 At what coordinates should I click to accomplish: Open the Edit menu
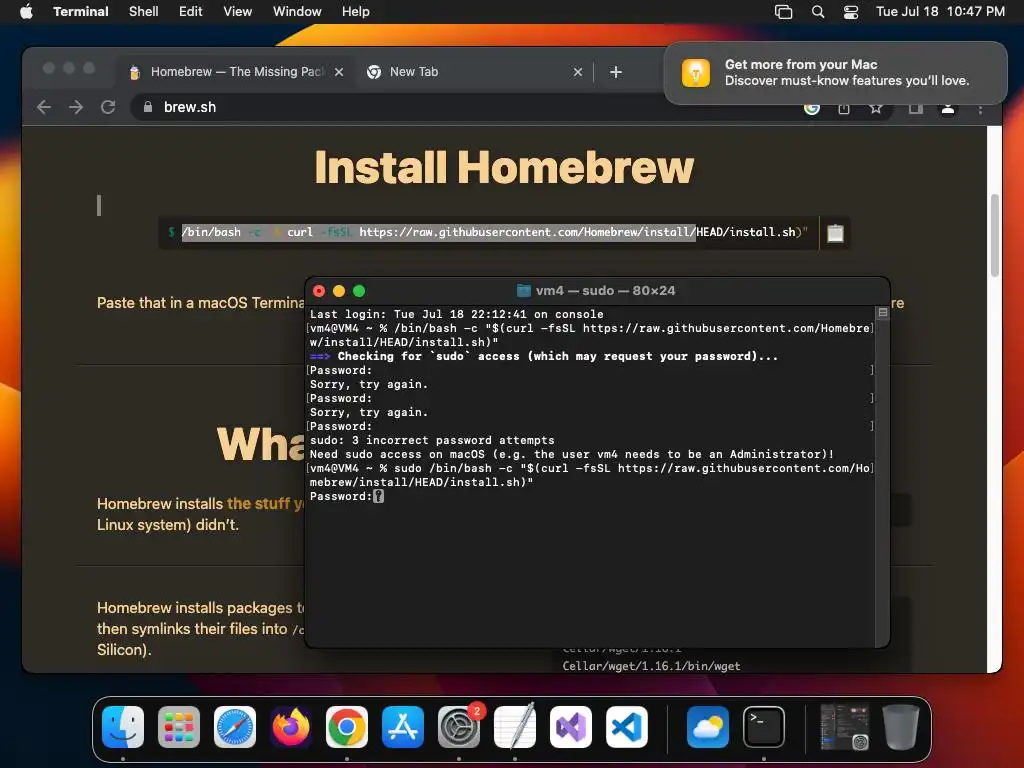(x=191, y=11)
